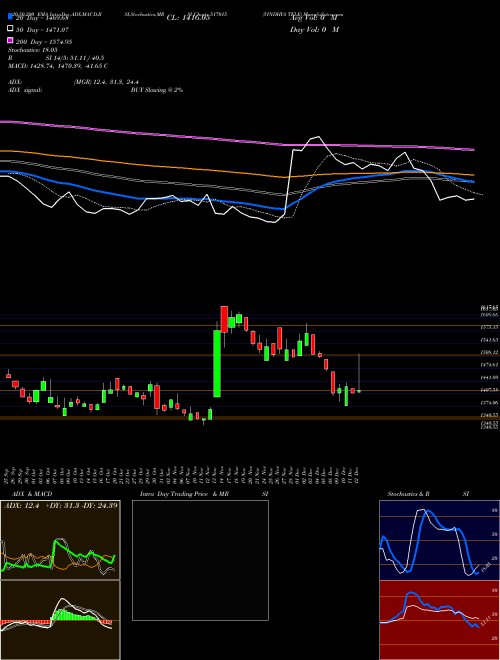The height and width of the screenshot is (660, 500).
Task: Click the "Day Vol: 0 M" text
Action: coord(314,29)
